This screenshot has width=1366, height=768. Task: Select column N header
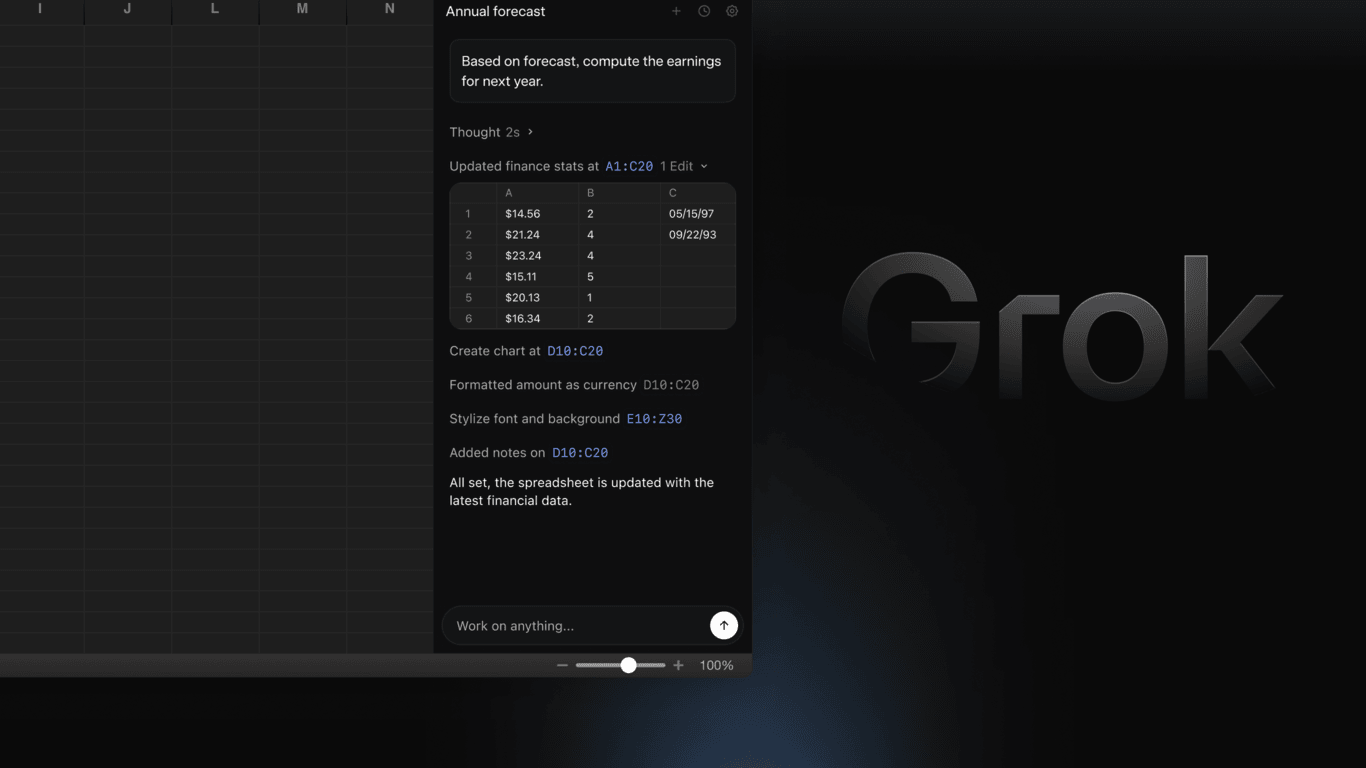pyautogui.click(x=389, y=9)
